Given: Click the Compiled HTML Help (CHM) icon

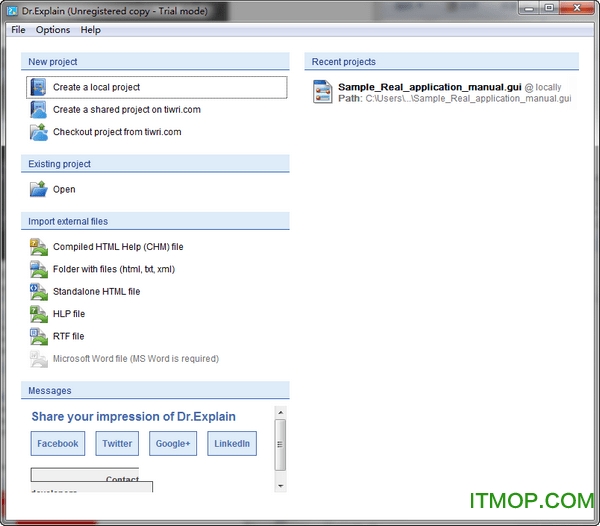Looking at the screenshot, I should click(39, 247).
